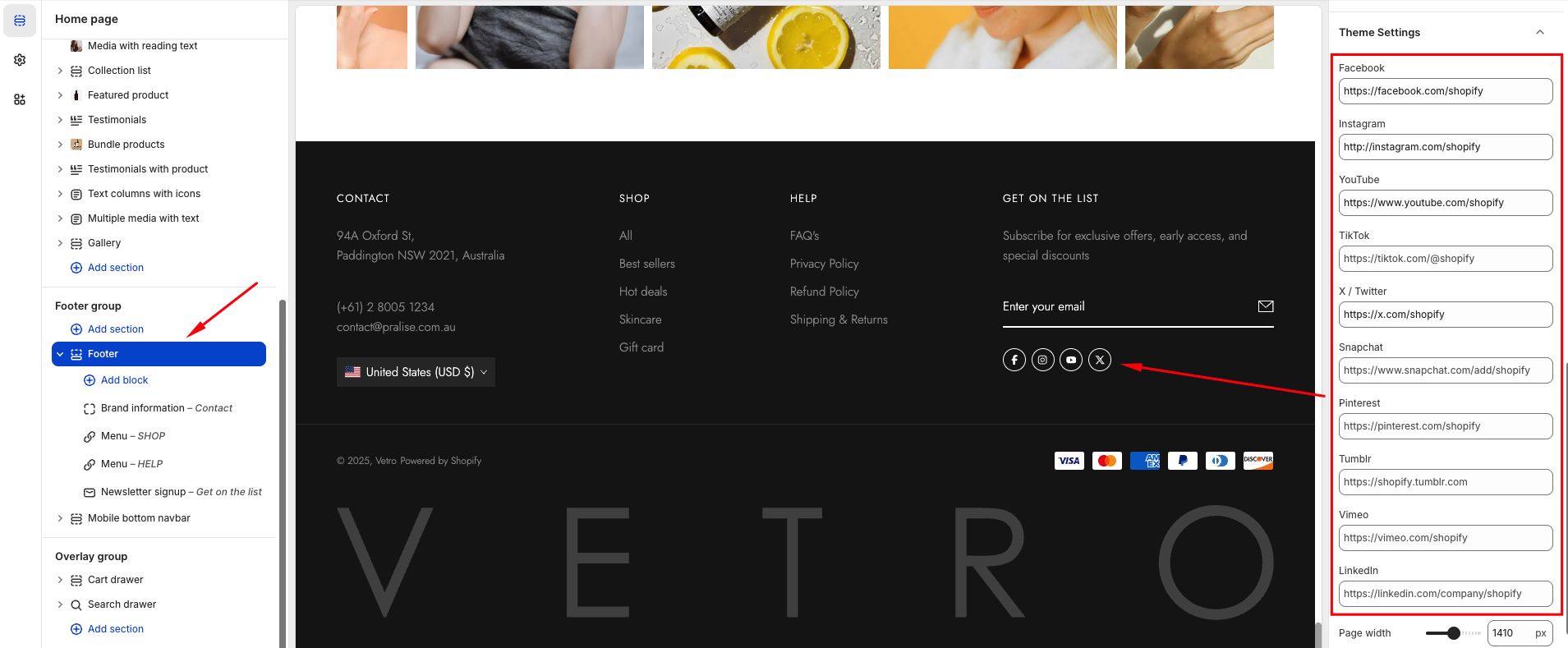
Task: Collapse the Theme Settings panel chevron
Action: coord(1539,33)
